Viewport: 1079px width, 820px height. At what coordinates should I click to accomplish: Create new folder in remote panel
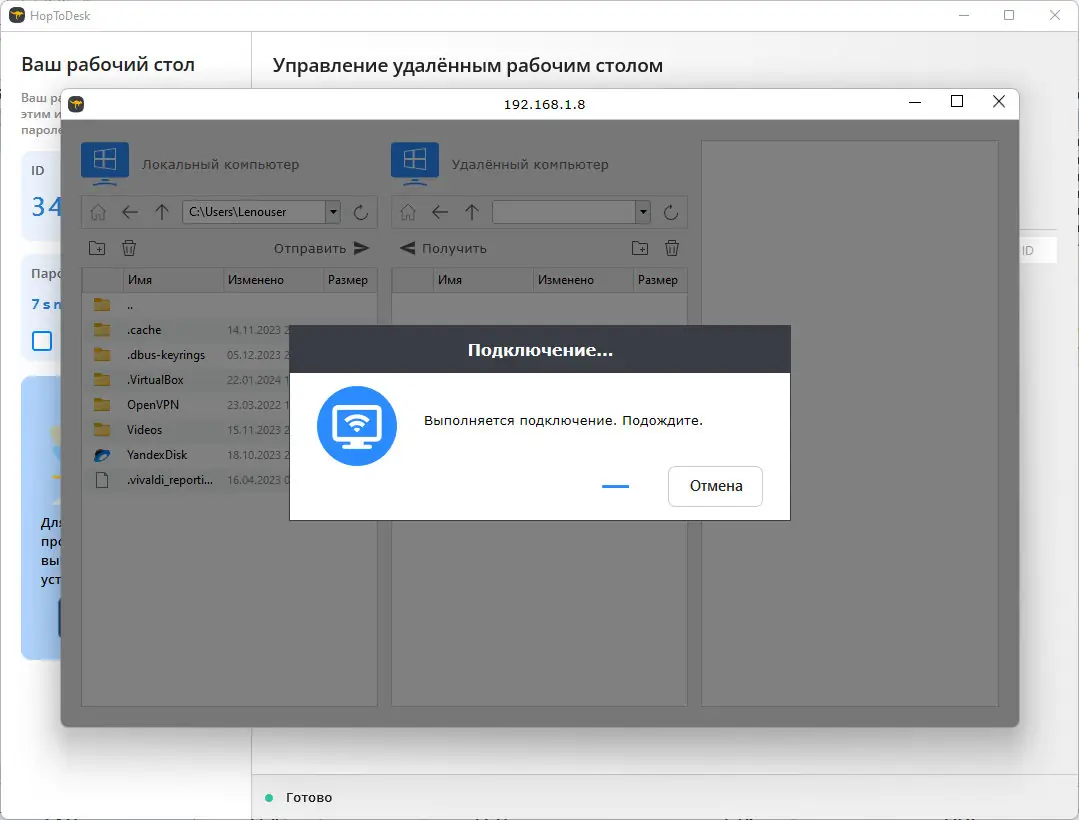click(x=640, y=247)
